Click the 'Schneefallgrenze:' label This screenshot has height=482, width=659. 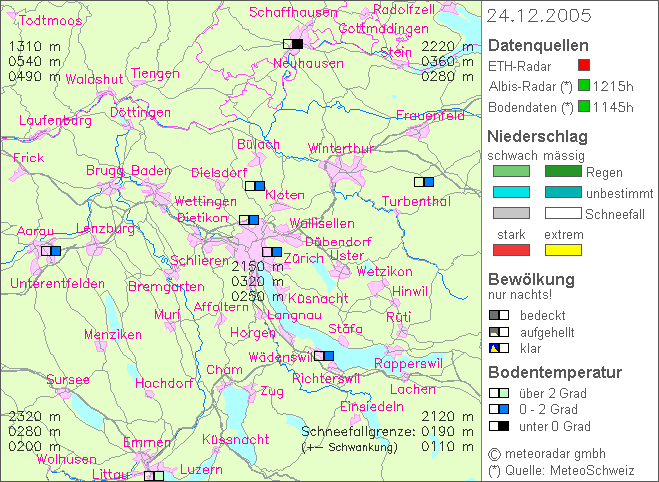[x=358, y=432]
